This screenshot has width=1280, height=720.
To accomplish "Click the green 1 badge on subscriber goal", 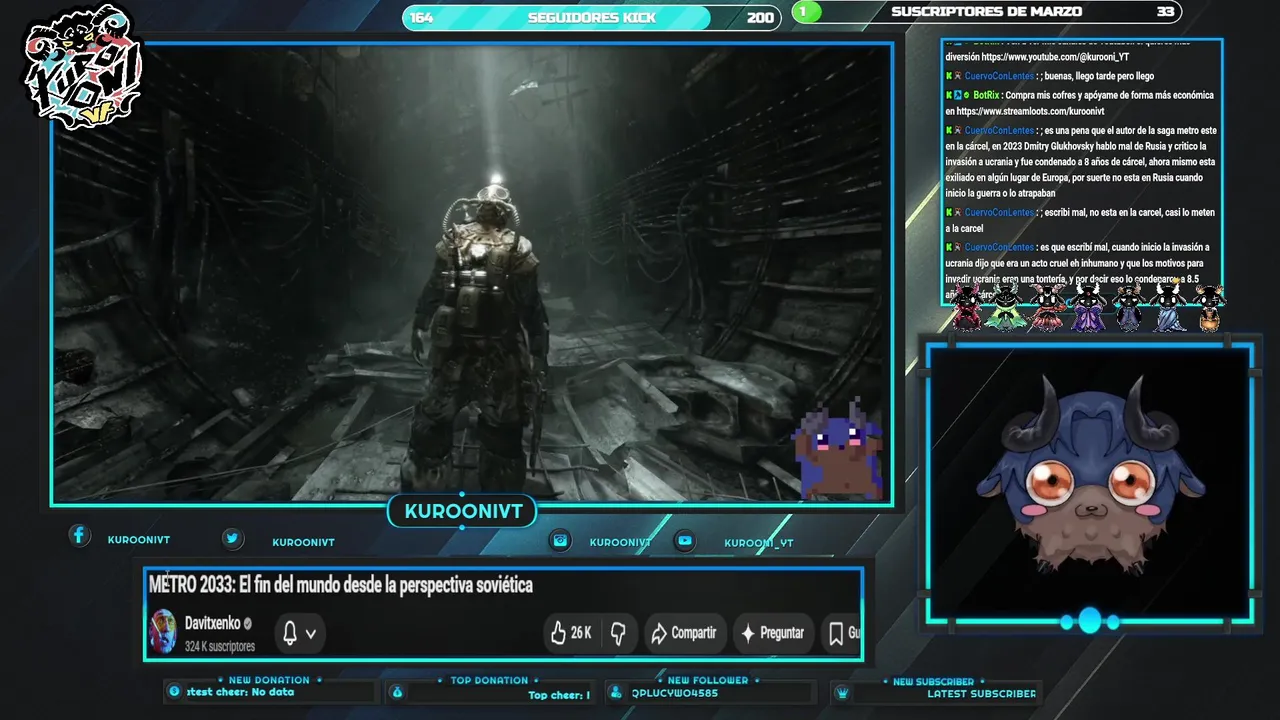I will click(805, 12).
